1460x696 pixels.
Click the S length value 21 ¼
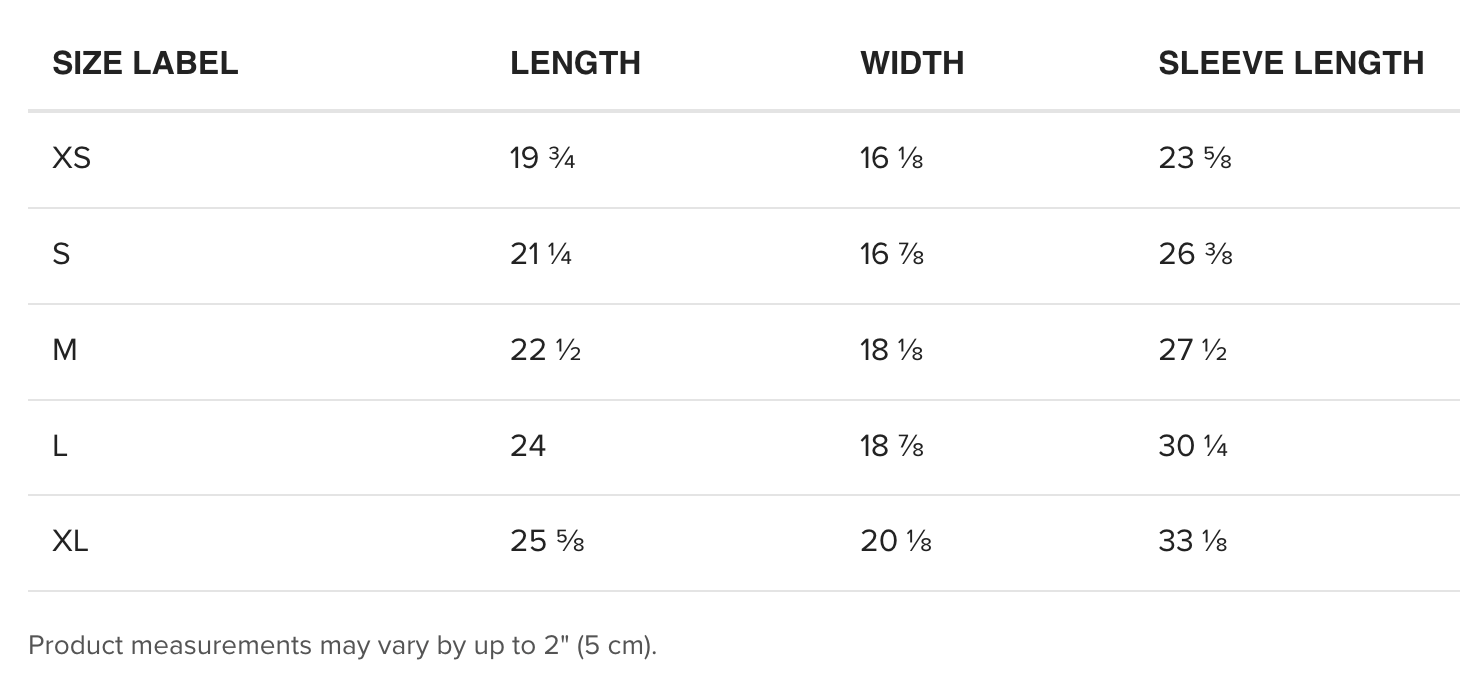click(x=541, y=254)
